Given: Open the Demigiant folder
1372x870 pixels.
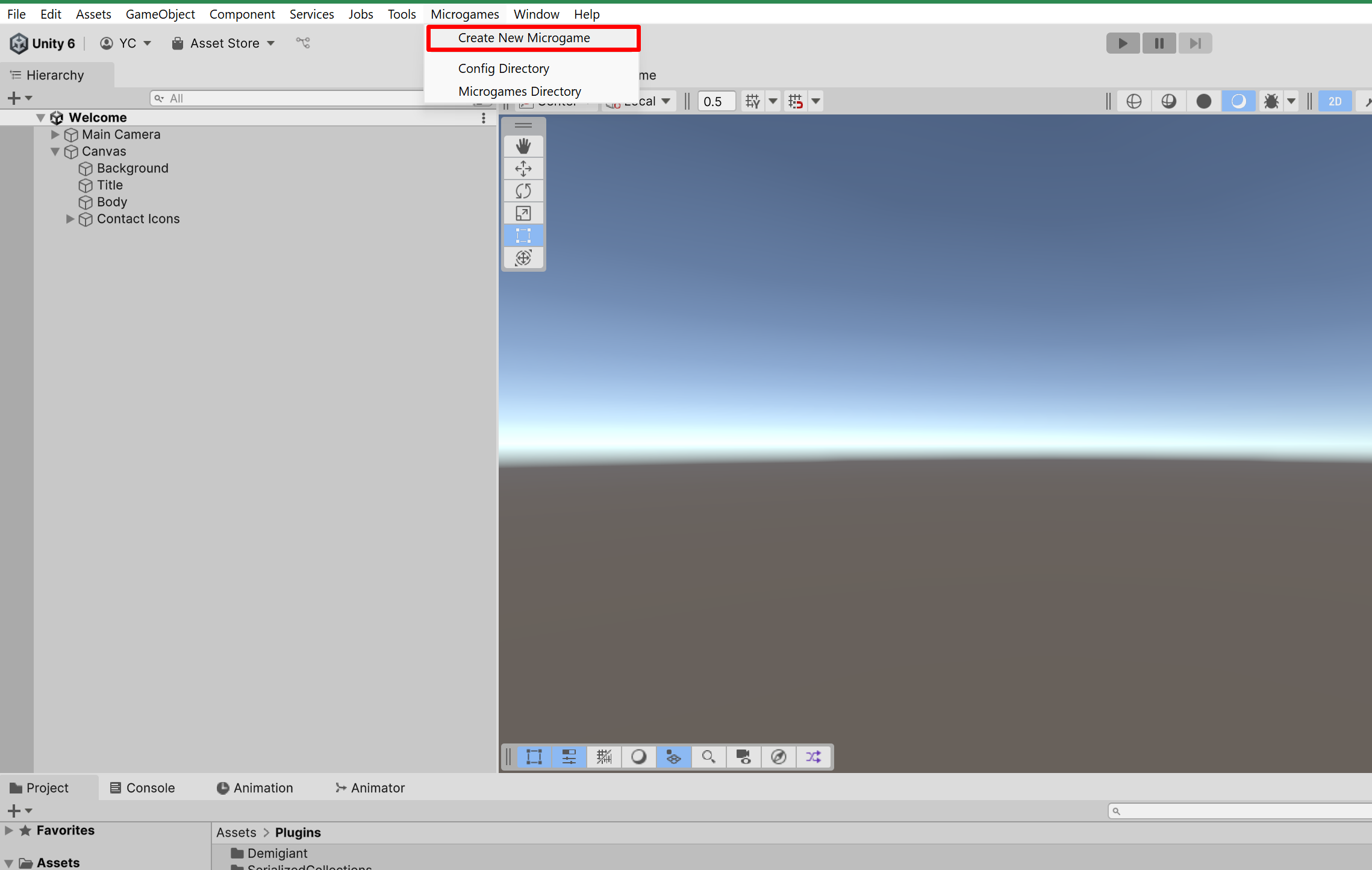Looking at the screenshot, I should click(276, 853).
